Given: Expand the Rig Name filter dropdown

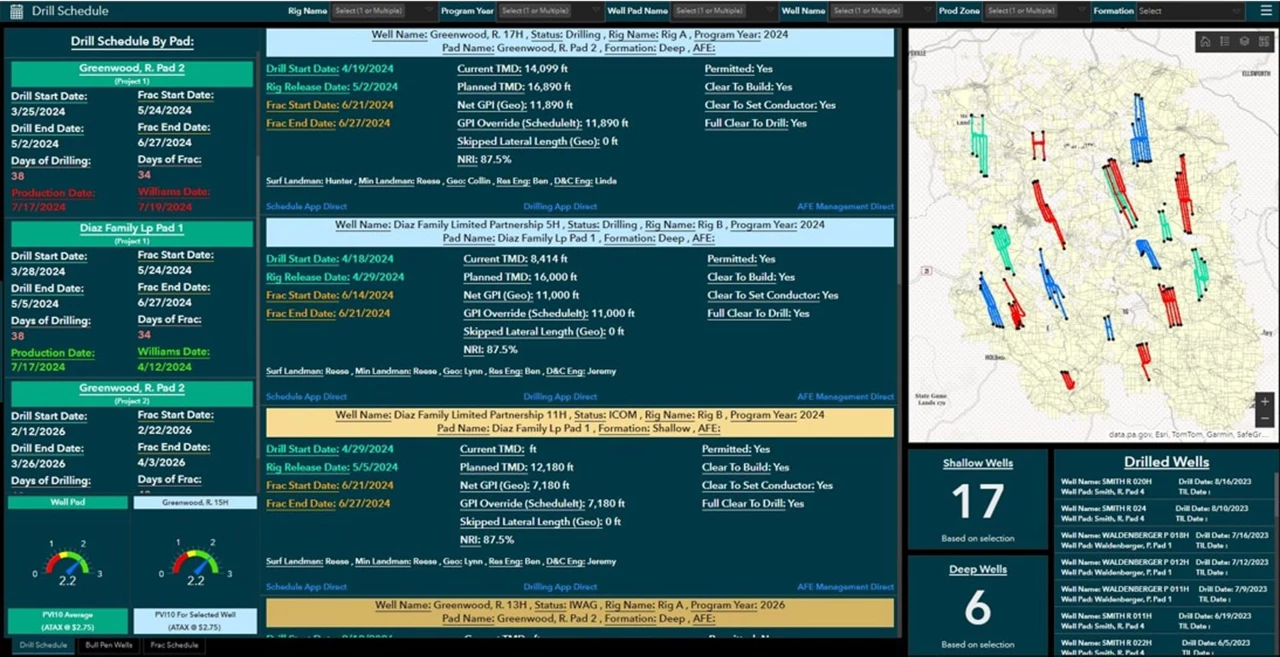Looking at the screenshot, I should pos(384,11).
